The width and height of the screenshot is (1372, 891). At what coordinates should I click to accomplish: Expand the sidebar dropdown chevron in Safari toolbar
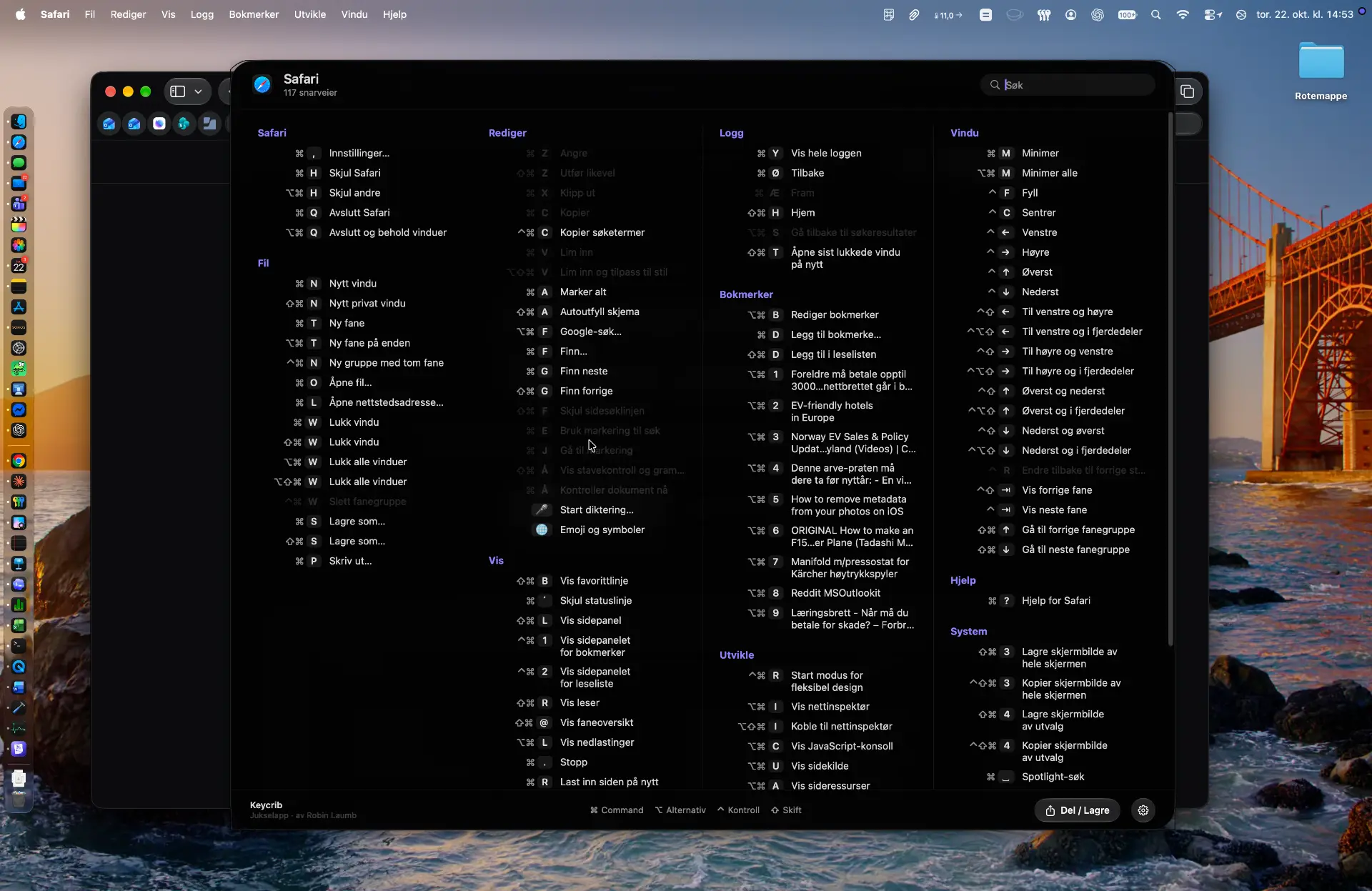(198, 91)
